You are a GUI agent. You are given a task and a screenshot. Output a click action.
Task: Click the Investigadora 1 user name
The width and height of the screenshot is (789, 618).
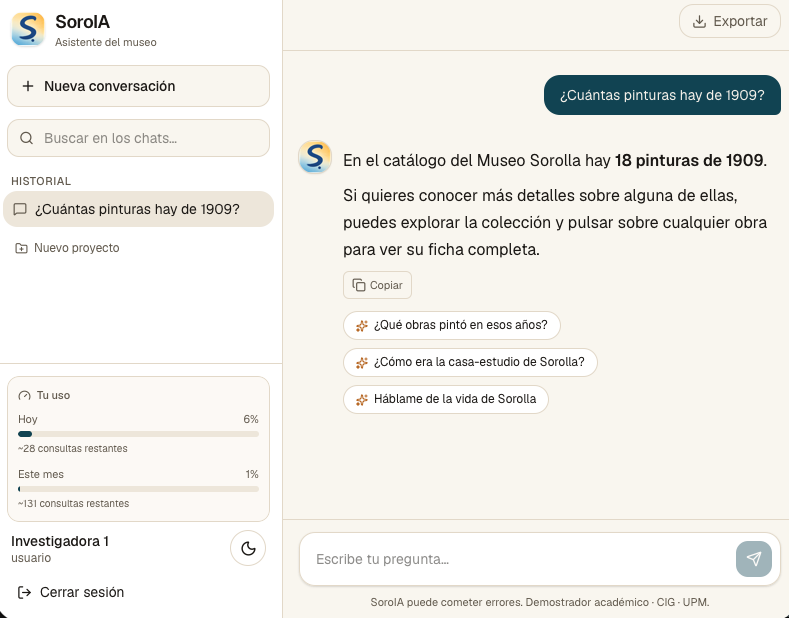(x=60, y=541)
